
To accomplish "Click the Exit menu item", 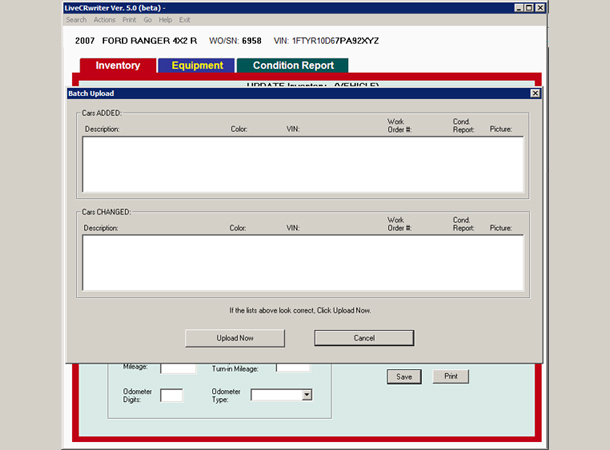I will 184,20.
